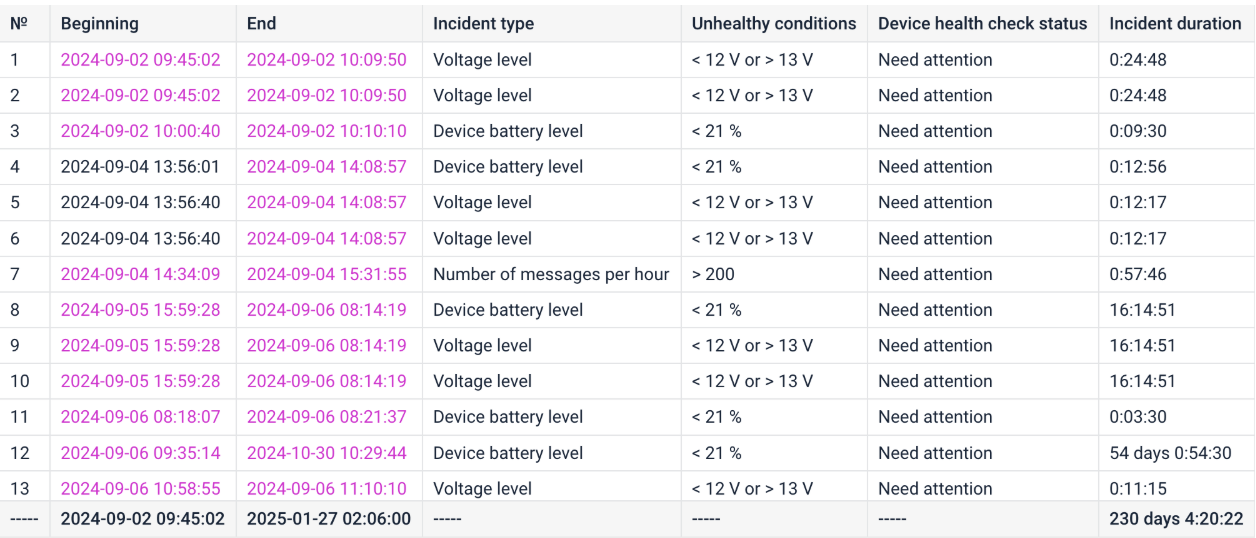Open end link 2024-09-06 11:10:10
This screenshot has height=538, width=1256.
(327, 489)
